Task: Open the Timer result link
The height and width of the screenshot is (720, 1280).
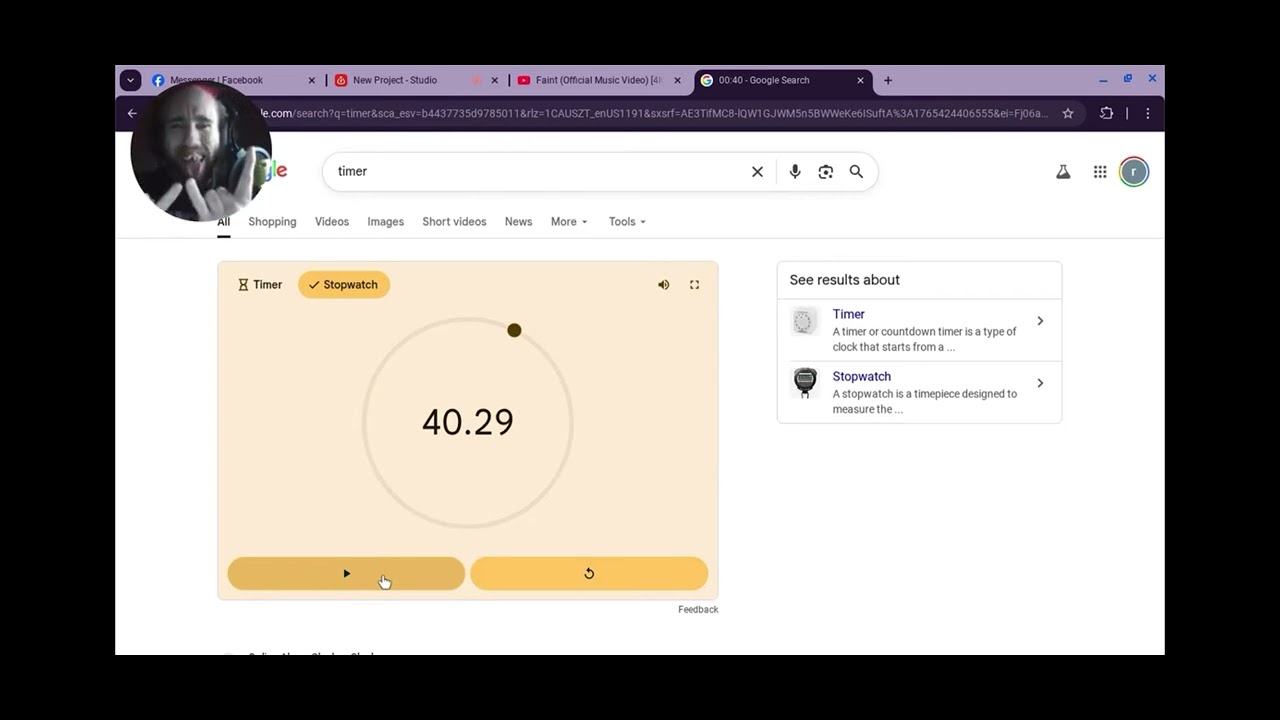Action: point(849,314)
